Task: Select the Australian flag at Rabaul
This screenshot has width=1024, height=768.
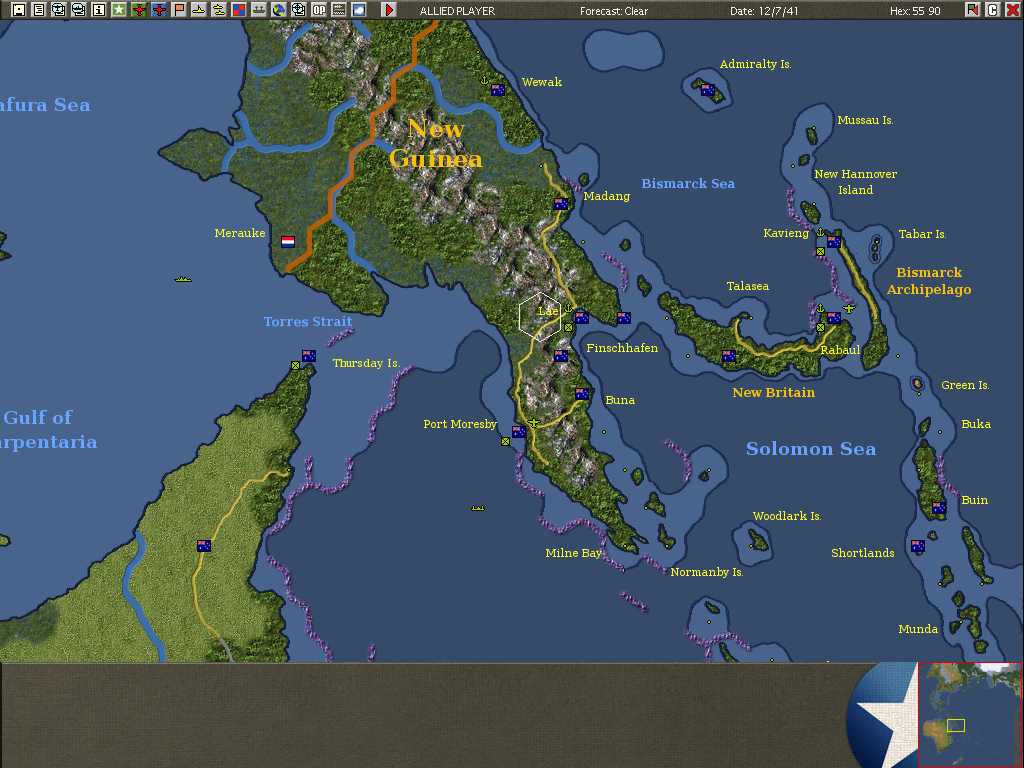Action: tap(834, 318)
